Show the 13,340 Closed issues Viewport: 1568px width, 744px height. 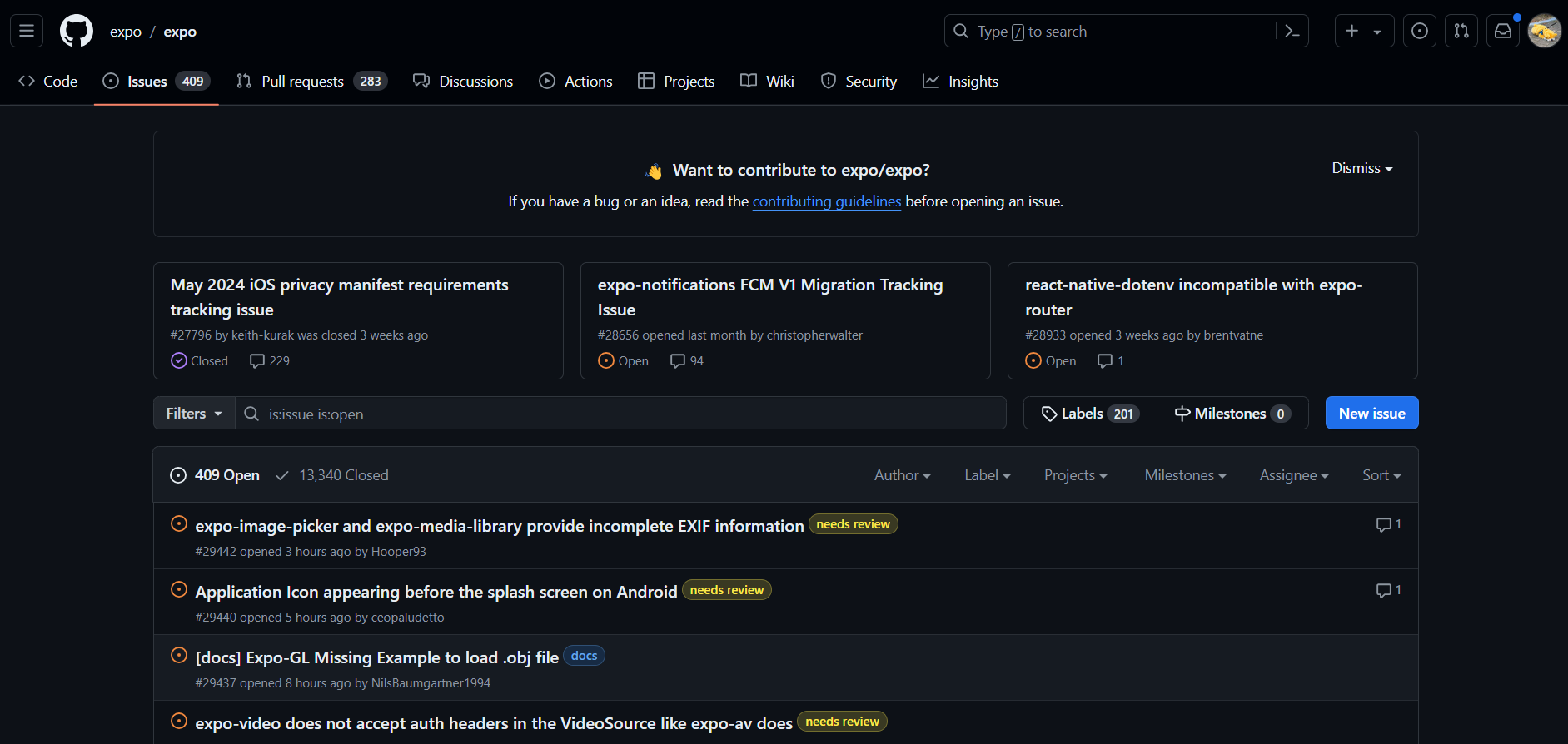point(331,474)
